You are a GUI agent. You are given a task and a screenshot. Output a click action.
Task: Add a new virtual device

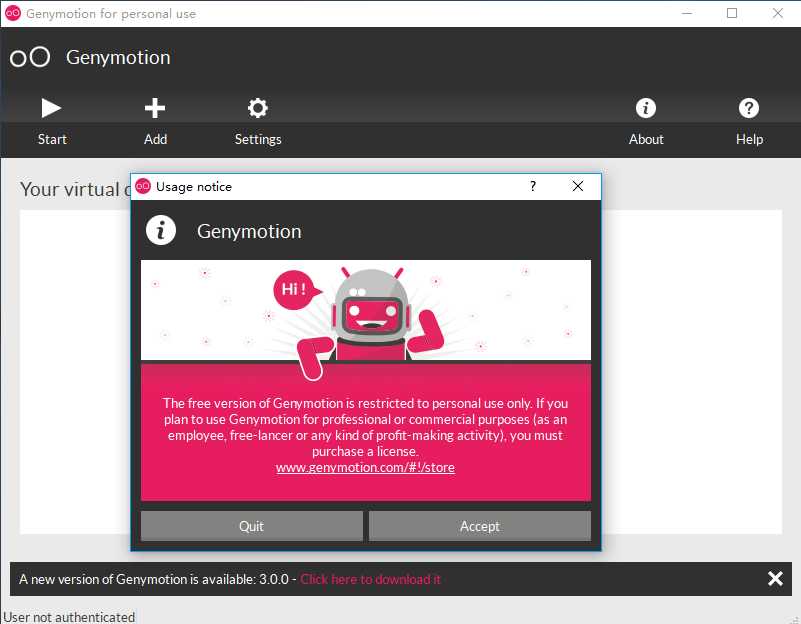point(155,108)
